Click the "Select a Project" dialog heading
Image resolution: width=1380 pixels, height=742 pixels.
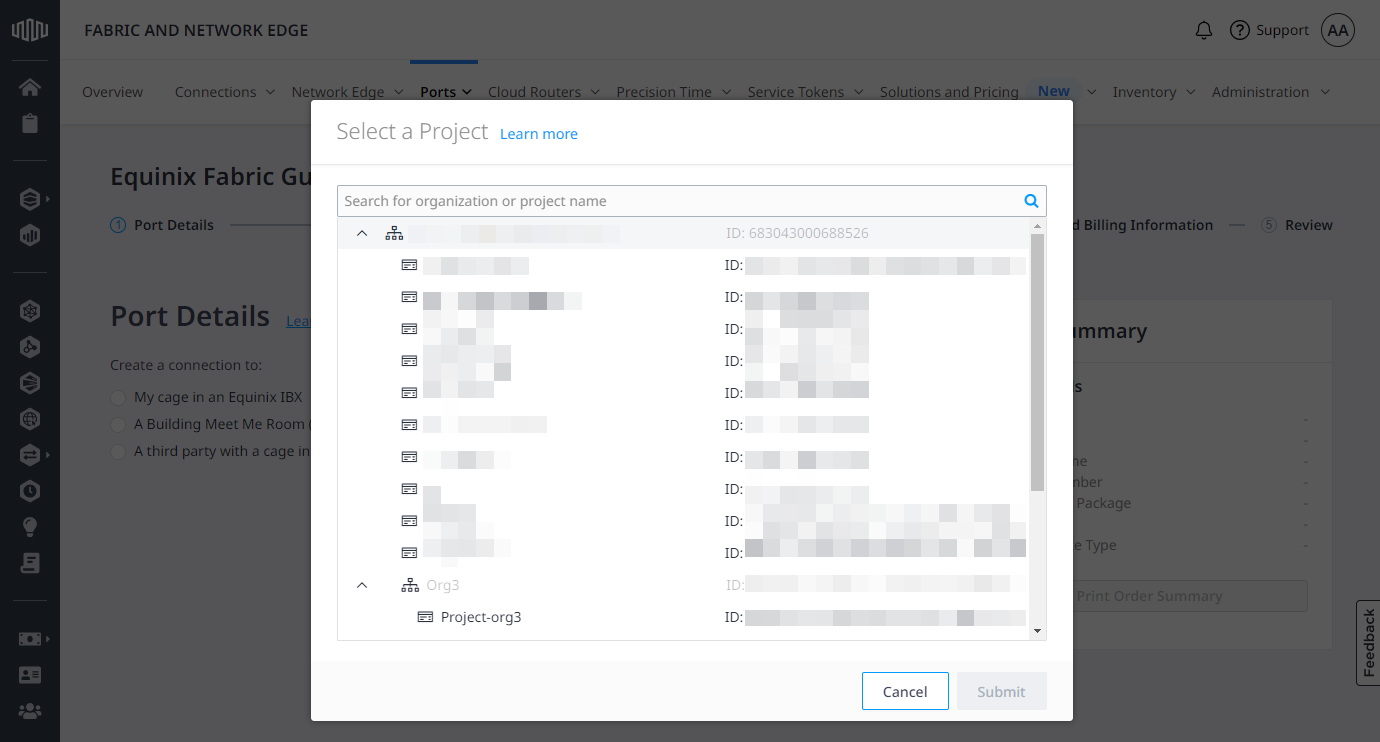(x=412, y=131)
